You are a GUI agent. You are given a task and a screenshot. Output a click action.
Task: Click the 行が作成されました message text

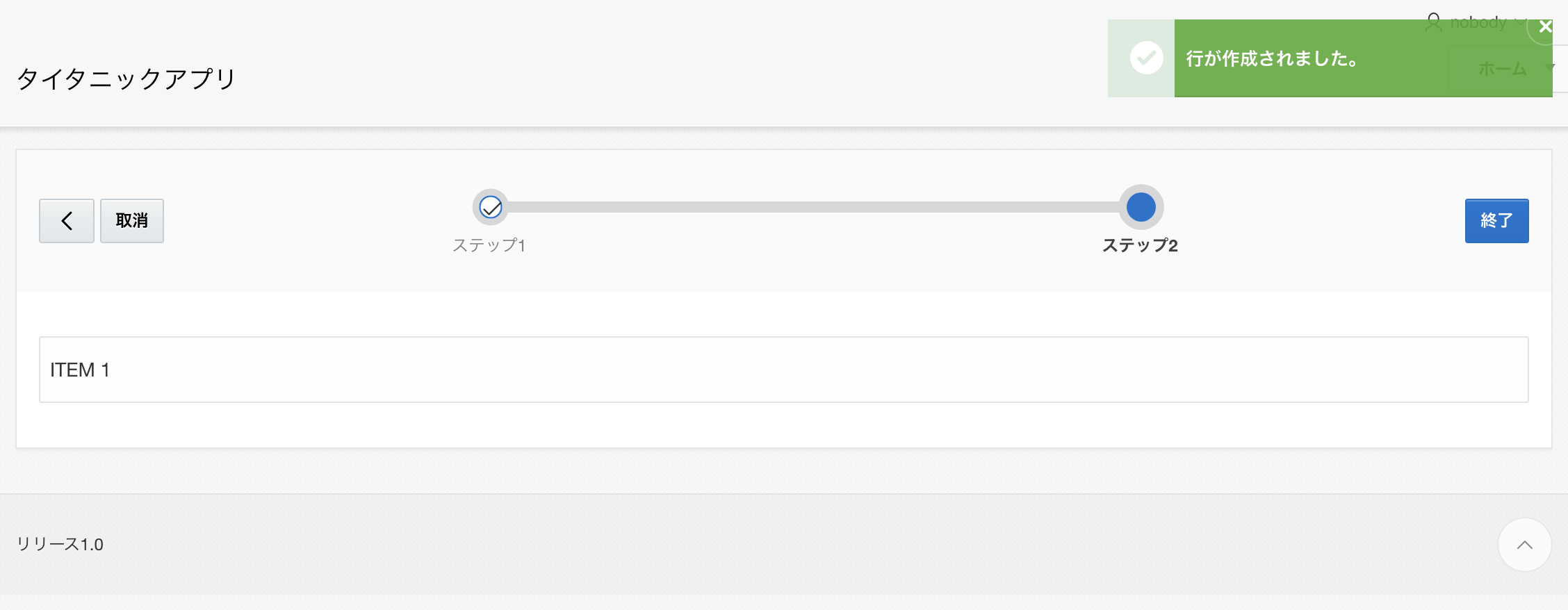coord(1273,58)
